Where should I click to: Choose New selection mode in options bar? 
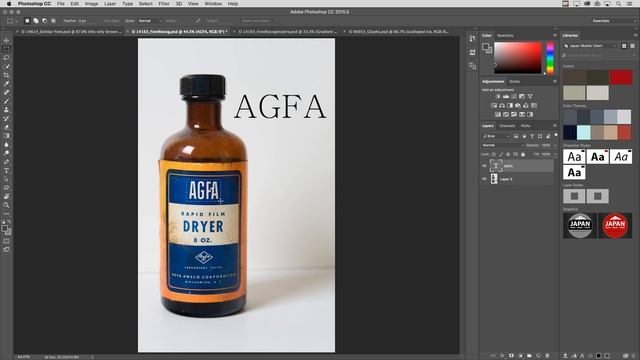click(x=27, y=21)
